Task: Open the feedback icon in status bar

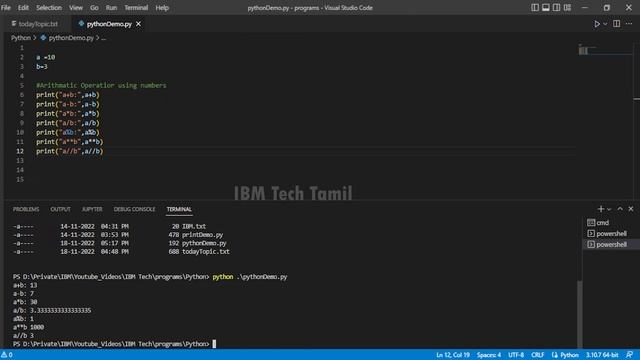Action: (x=629, y=355)
